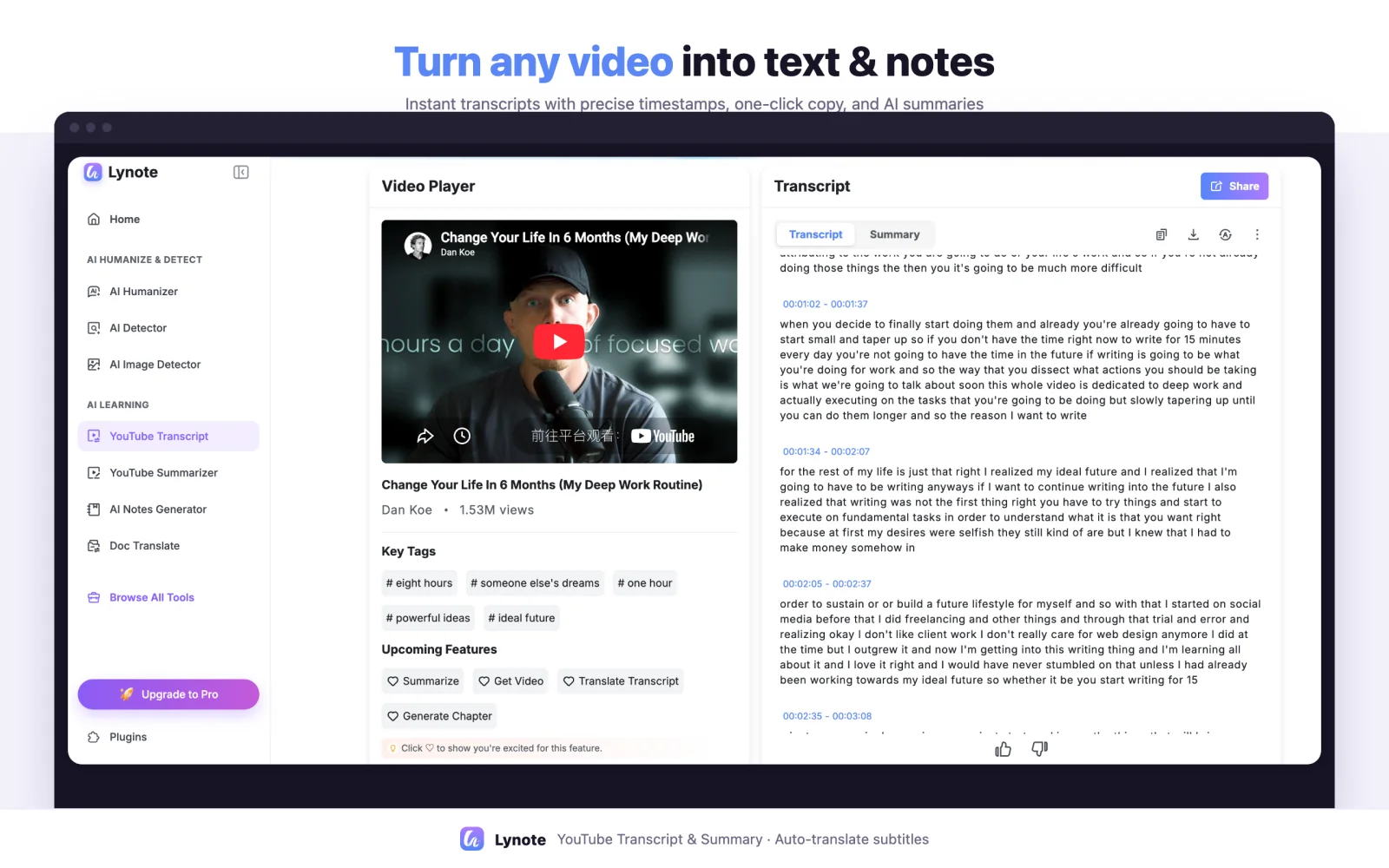The width and height of the screenshot is (1389, 868).
Task: Select the '# one hour' key tag
Action: (x=645, y=583)
